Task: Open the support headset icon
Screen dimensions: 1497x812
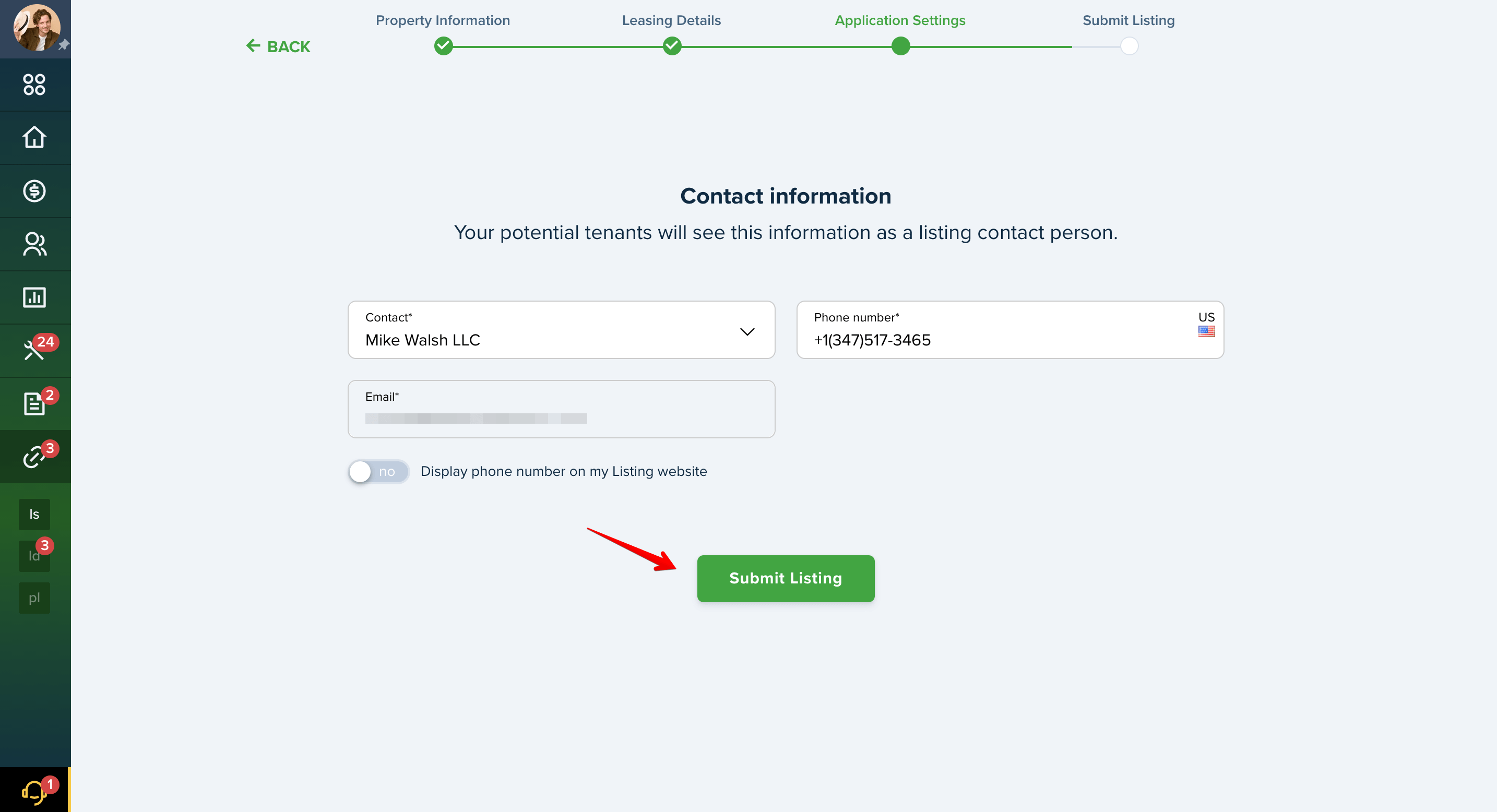Action: click(x=34, y=790)
